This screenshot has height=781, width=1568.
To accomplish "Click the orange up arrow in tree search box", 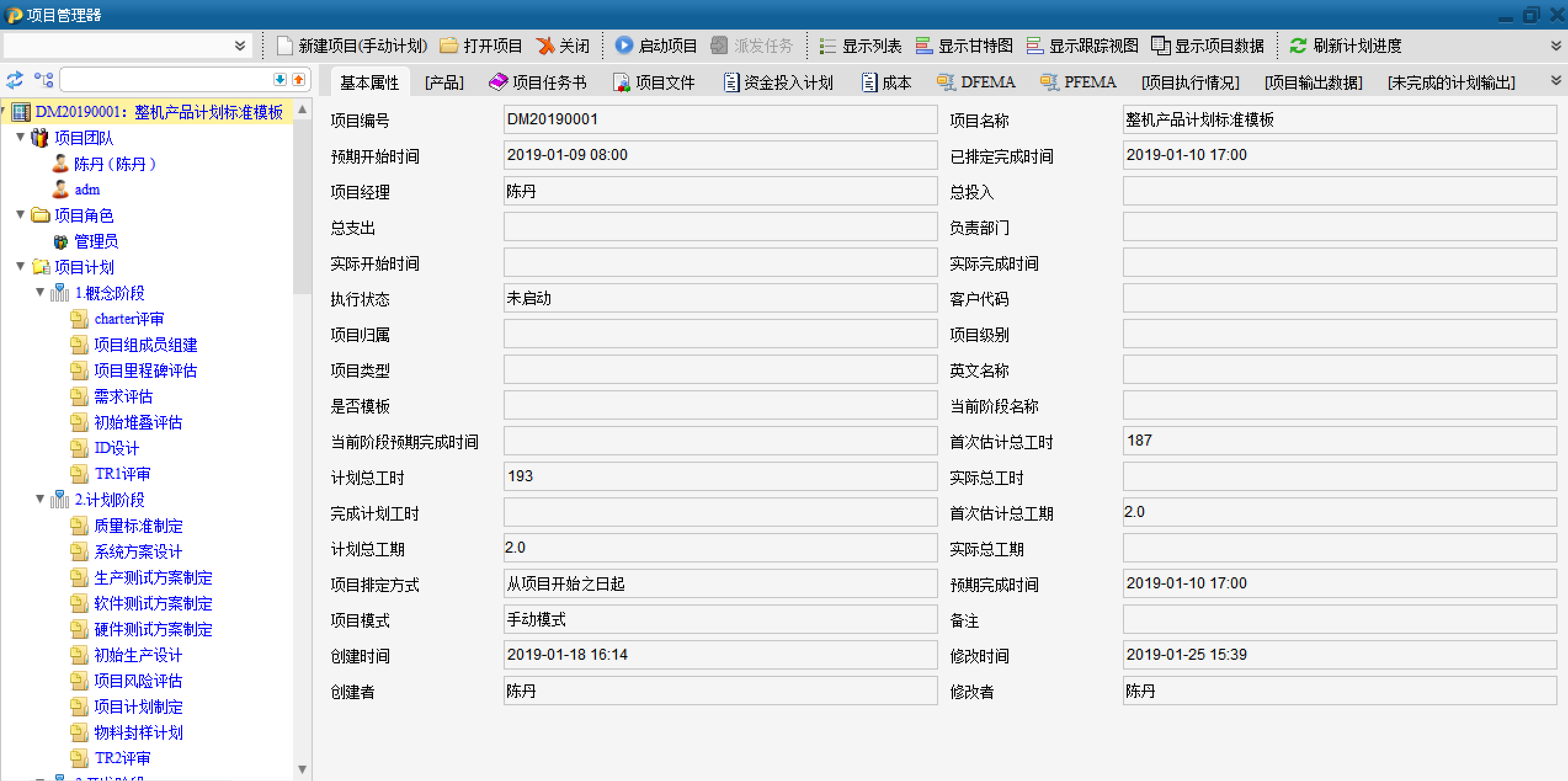I will pyautogui.click(x=299, y=80).
